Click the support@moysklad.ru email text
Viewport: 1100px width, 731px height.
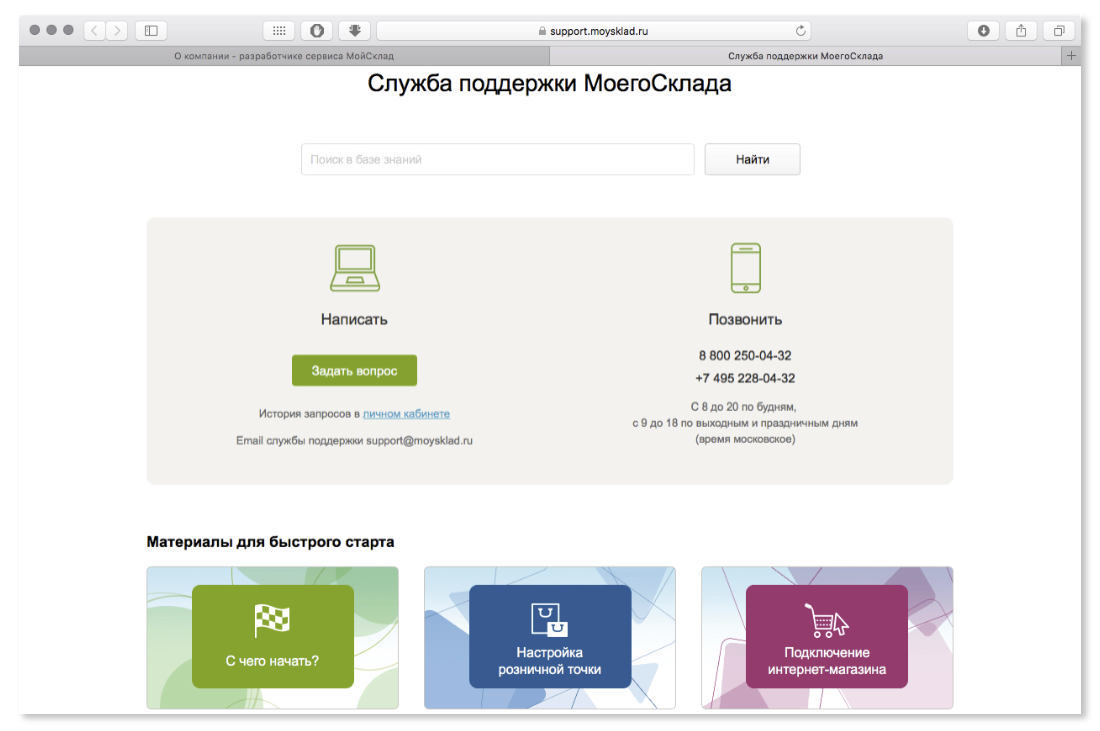click(x=420, y=441)
